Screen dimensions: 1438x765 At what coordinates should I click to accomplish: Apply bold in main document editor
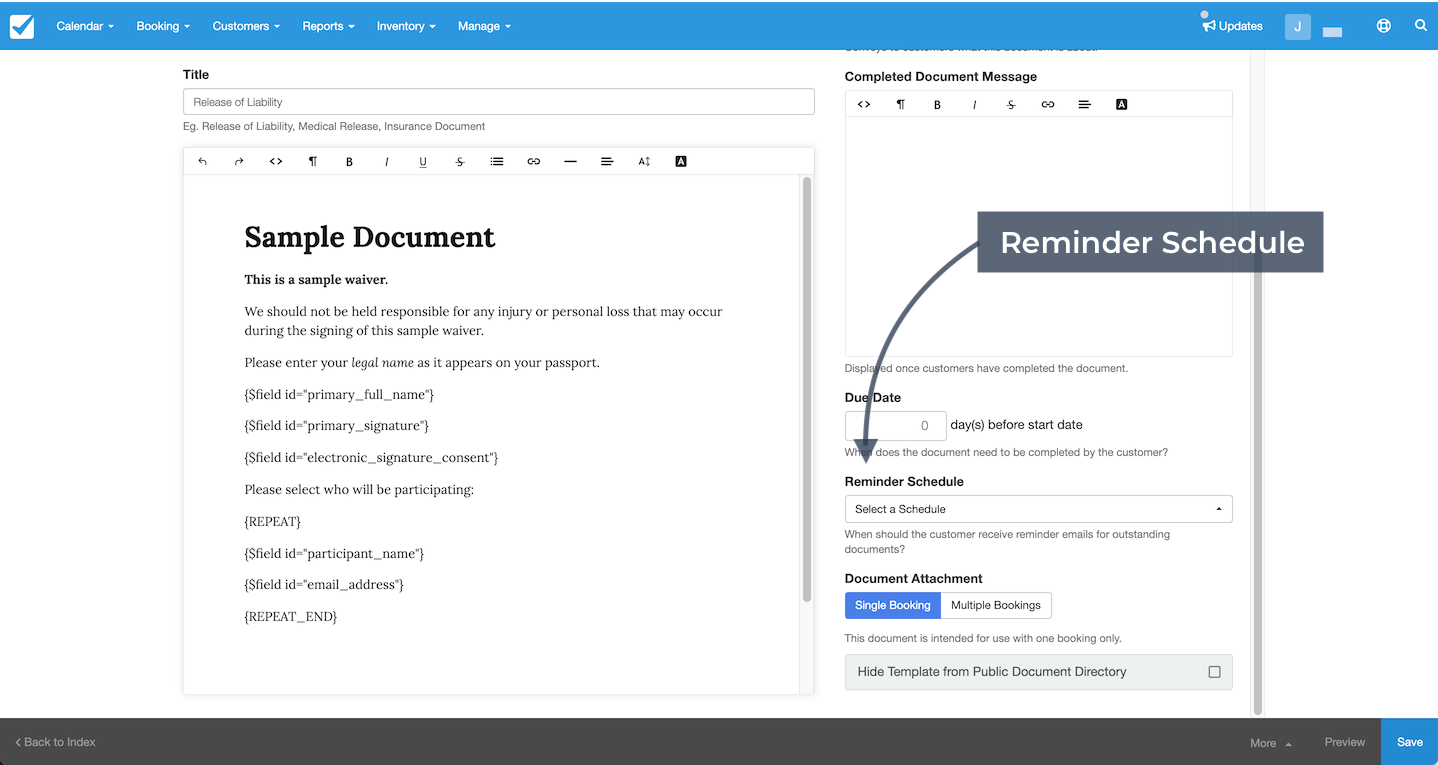[x=349, y=161]
